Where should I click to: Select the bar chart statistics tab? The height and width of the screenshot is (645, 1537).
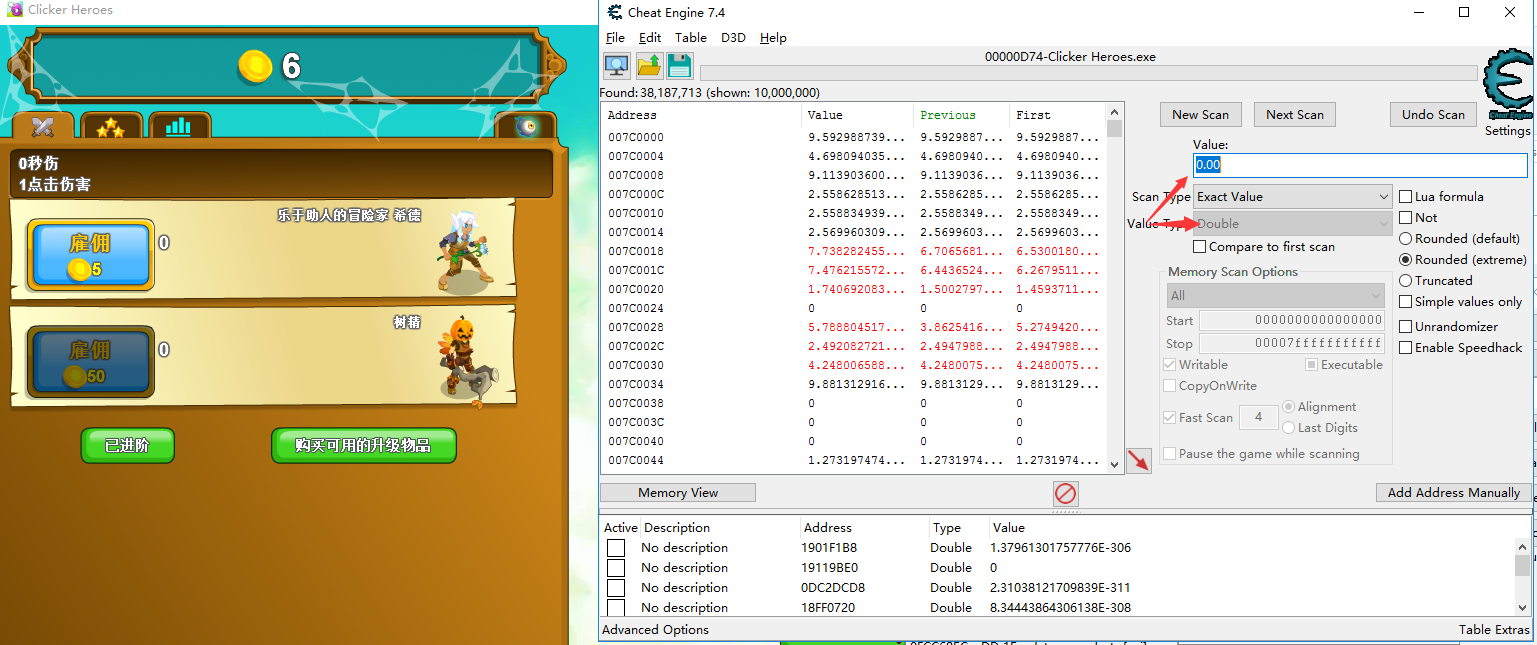[x=179, y=127]
